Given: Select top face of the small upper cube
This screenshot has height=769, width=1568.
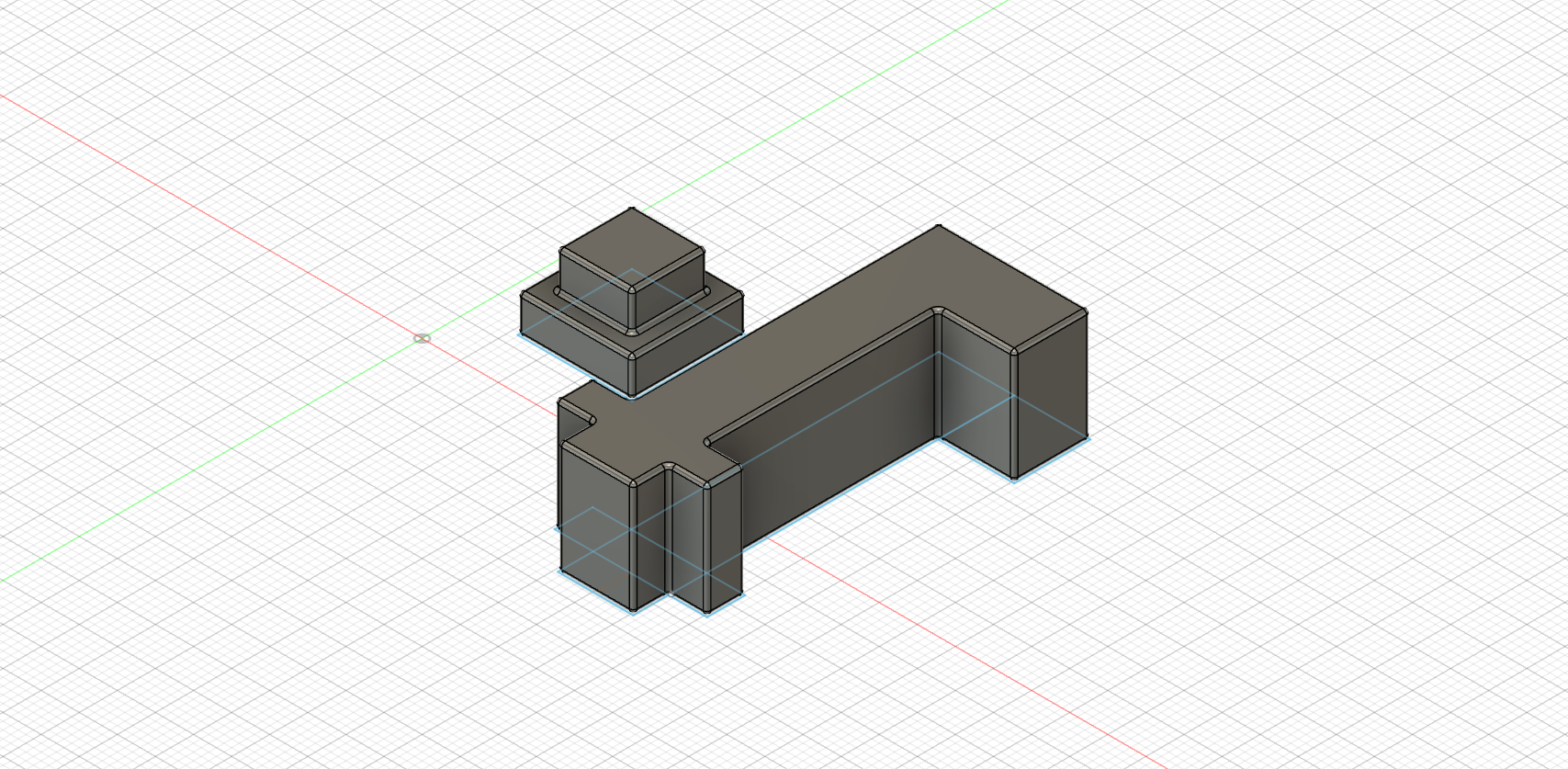Looking at the screenshot, I should tap(632, 249).
